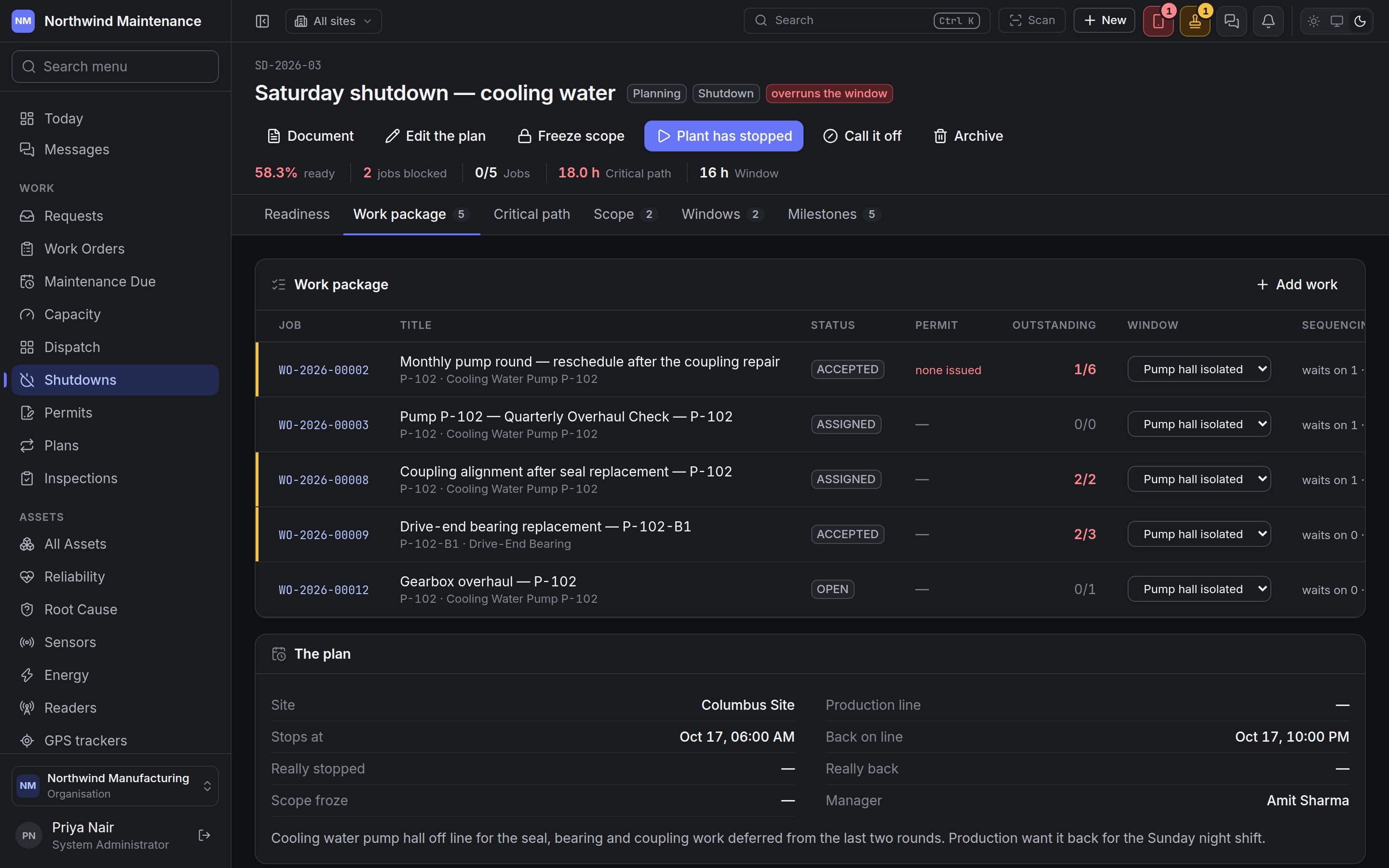
Task: Open the Milestones tab
Action: click(x=834, y=214)
